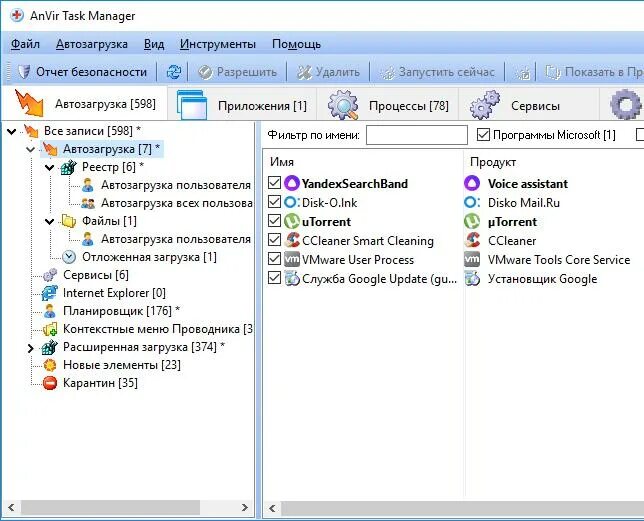Click the Разрешить toolbar button
644x521 pixels.
(x=237, y=72)
